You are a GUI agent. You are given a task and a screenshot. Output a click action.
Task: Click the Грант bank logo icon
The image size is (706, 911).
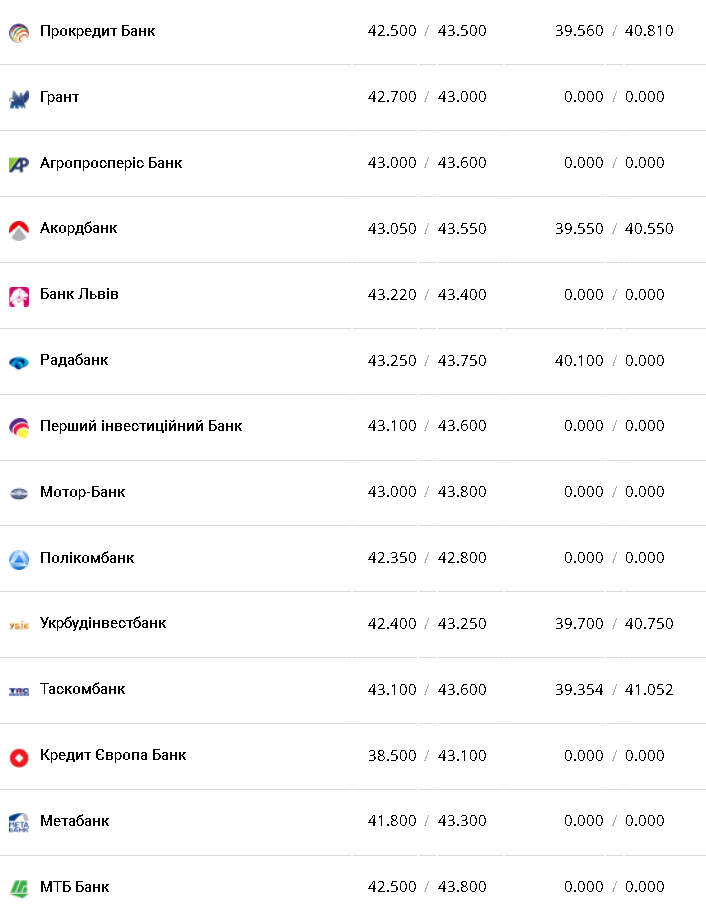[19, 98]
